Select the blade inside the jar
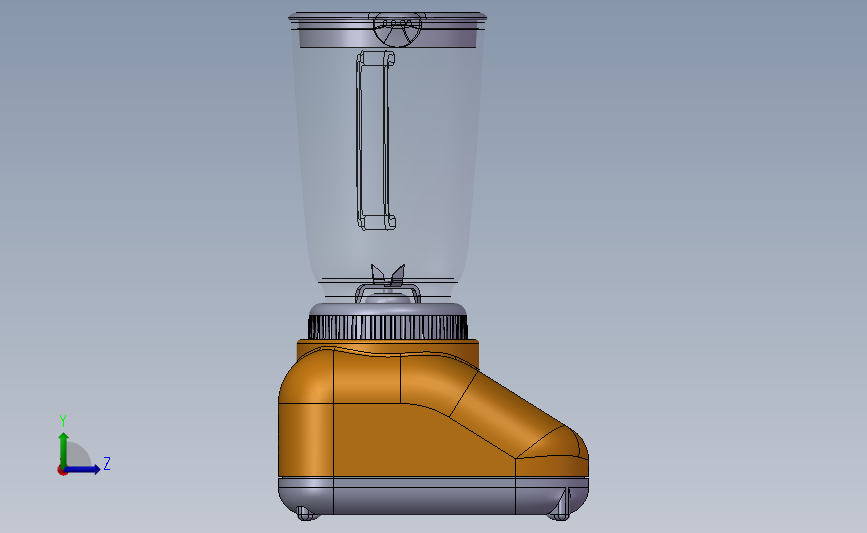 (388, 275)
